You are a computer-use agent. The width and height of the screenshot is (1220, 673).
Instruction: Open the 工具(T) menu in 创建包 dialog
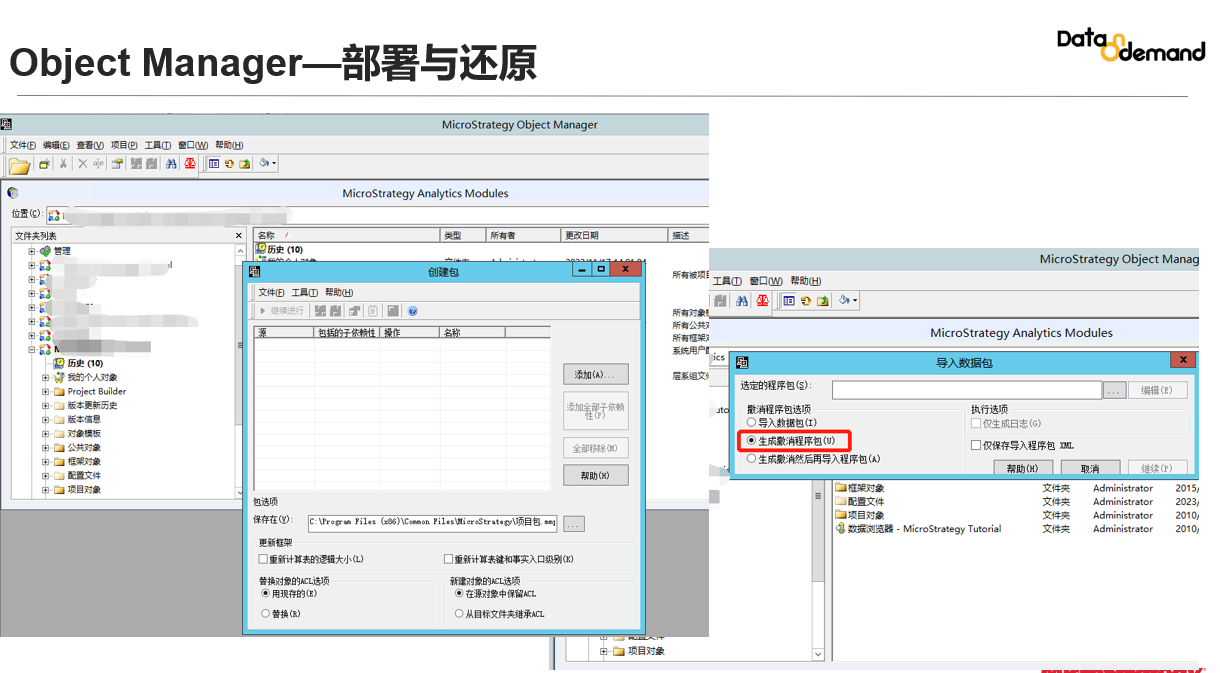[x=305, y=293]
